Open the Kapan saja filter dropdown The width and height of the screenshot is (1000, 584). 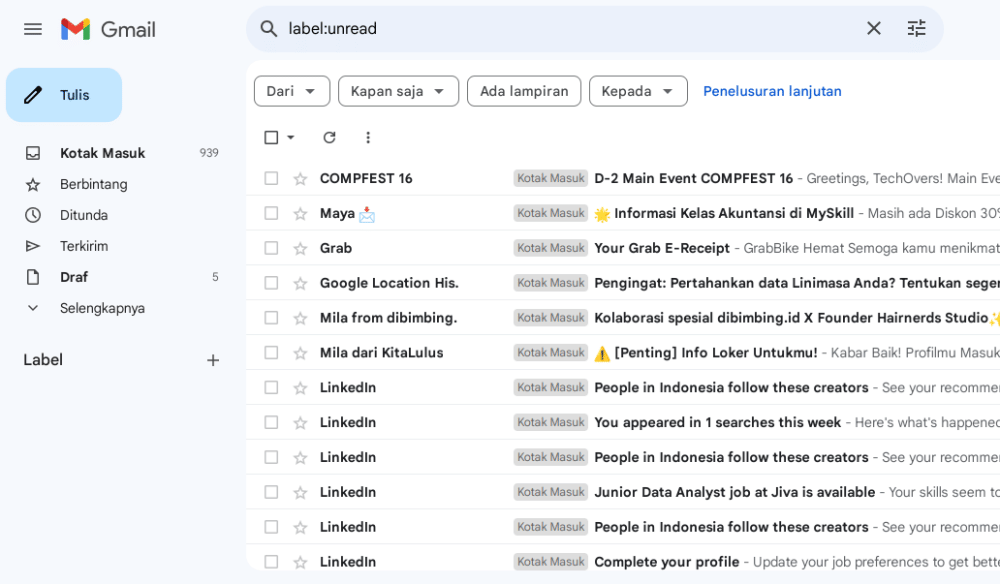pos(398,91)
